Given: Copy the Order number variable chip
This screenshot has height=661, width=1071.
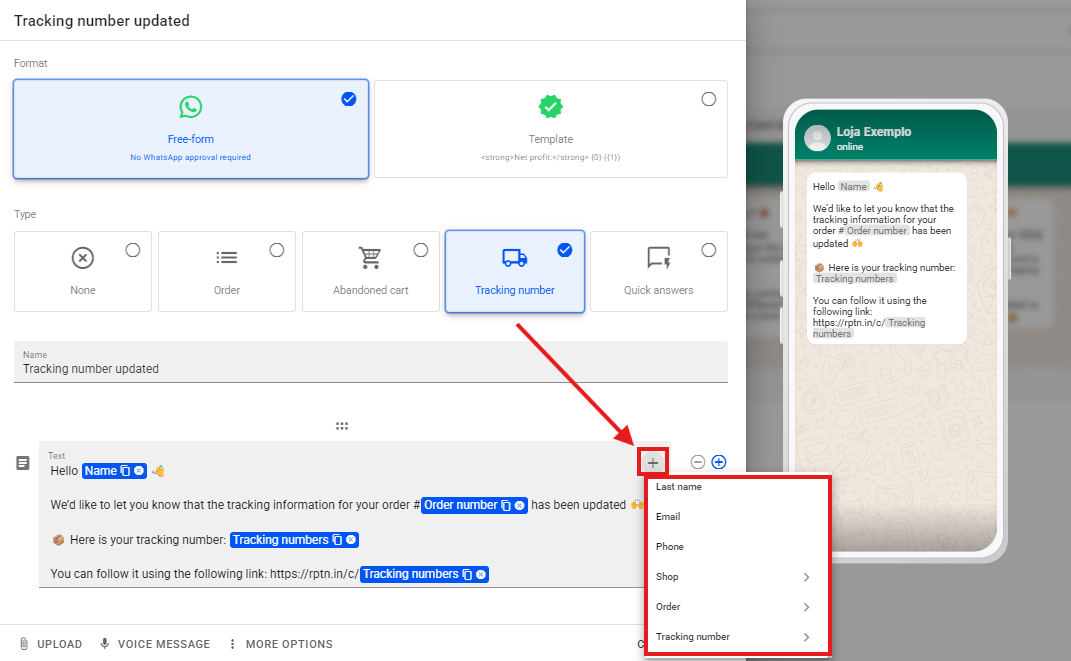Looking at the screenshot, I should (506, 505).
